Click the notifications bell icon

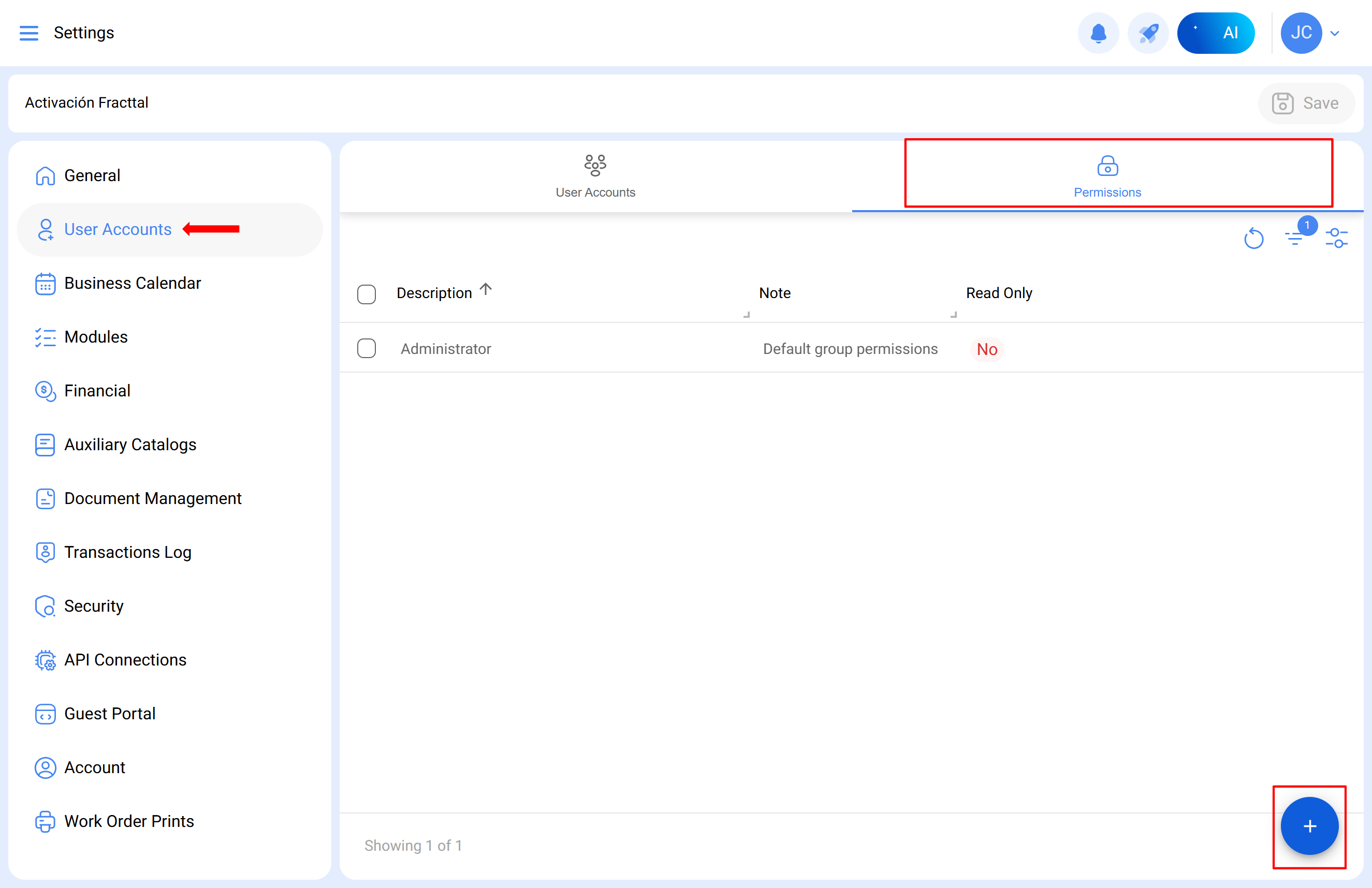coord(1098,33)
